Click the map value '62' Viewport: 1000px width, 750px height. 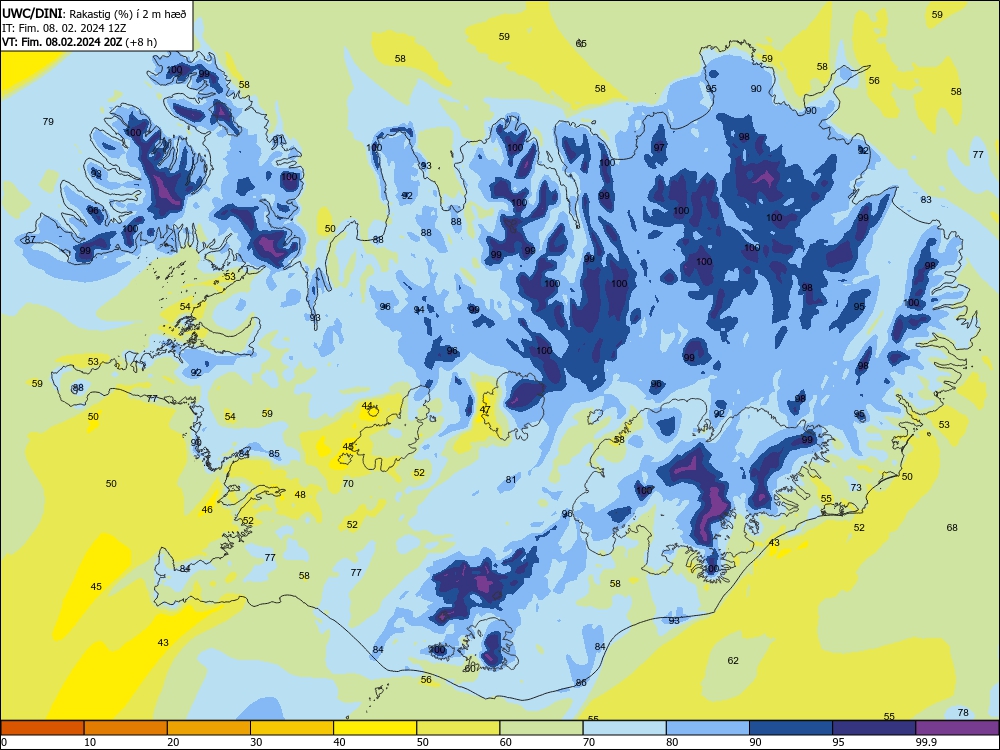click(x=733, y=660)
